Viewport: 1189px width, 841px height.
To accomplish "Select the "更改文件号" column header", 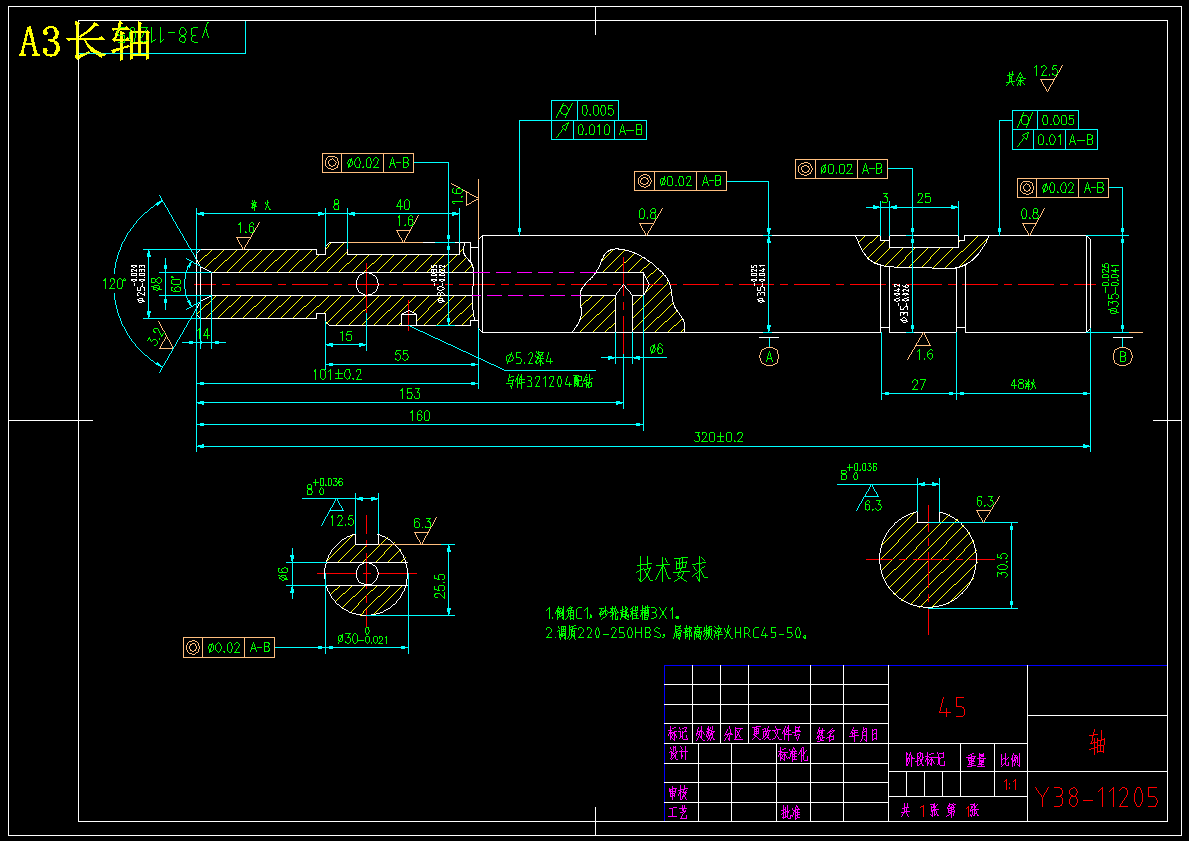I will [776, 733].
